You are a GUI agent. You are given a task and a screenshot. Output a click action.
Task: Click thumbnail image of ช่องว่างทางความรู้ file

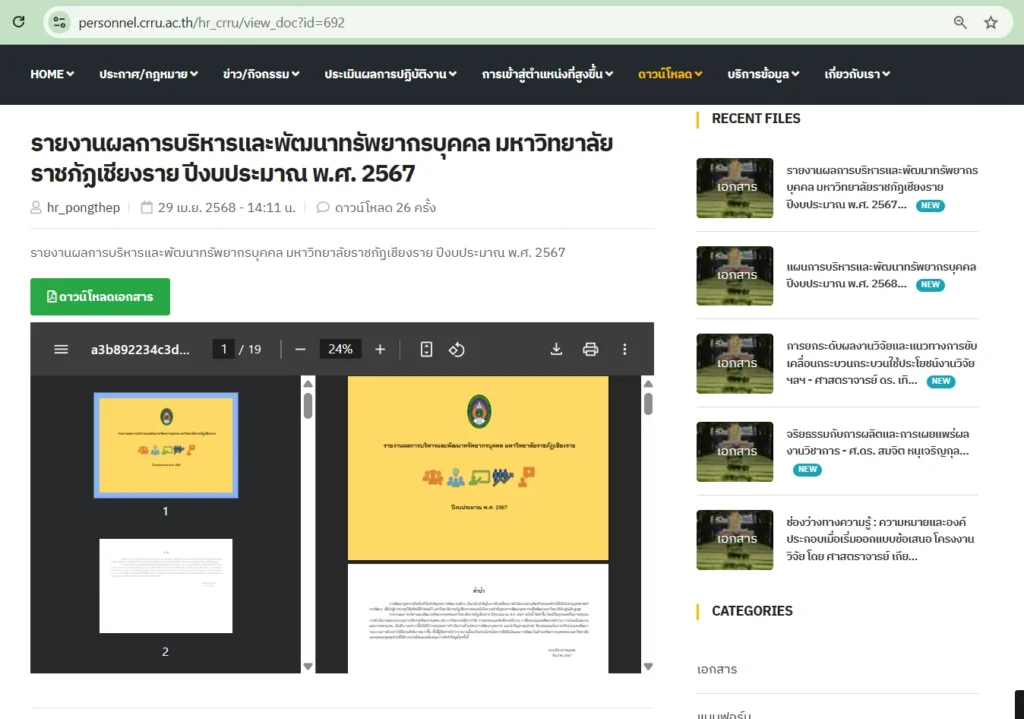[735, 540]
